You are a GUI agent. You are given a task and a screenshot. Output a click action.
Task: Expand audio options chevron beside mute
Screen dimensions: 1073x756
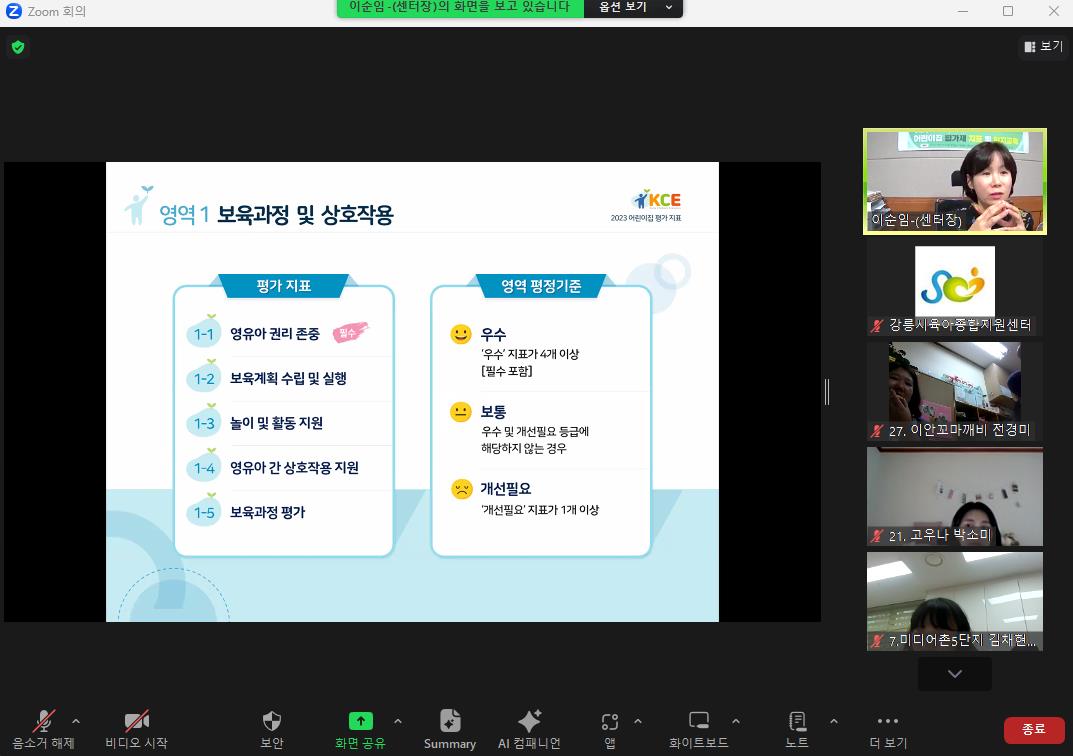[x=76, y=721]
